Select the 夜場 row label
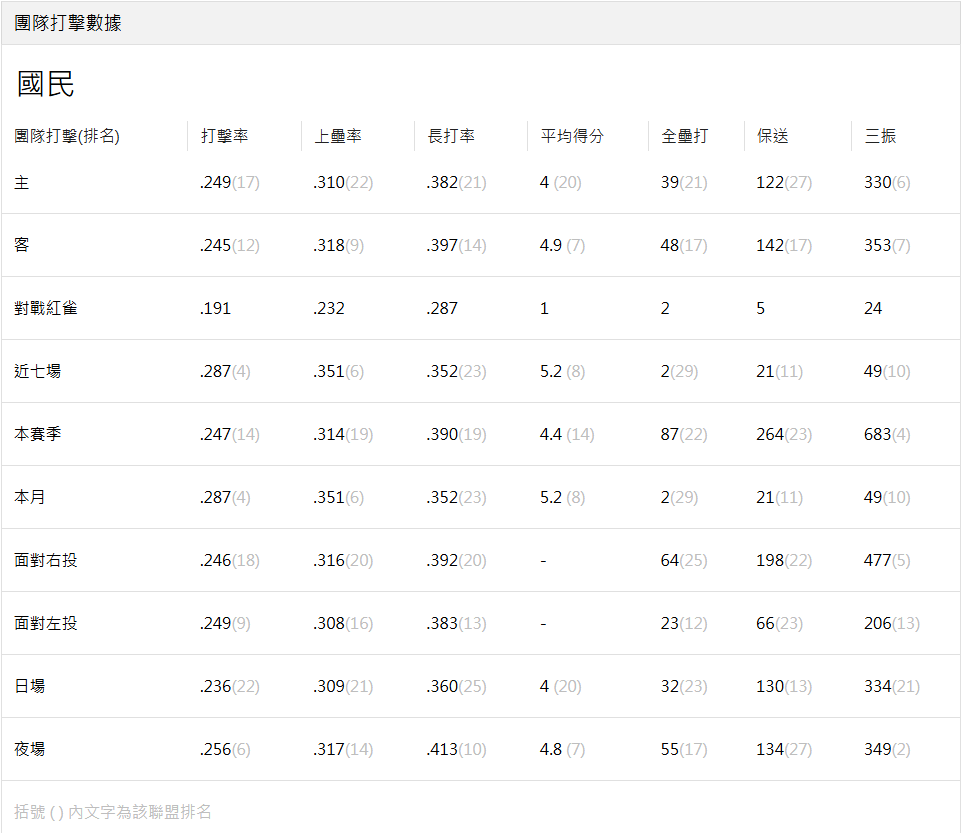This screenshot has height=833, width=961. (29, 749)
